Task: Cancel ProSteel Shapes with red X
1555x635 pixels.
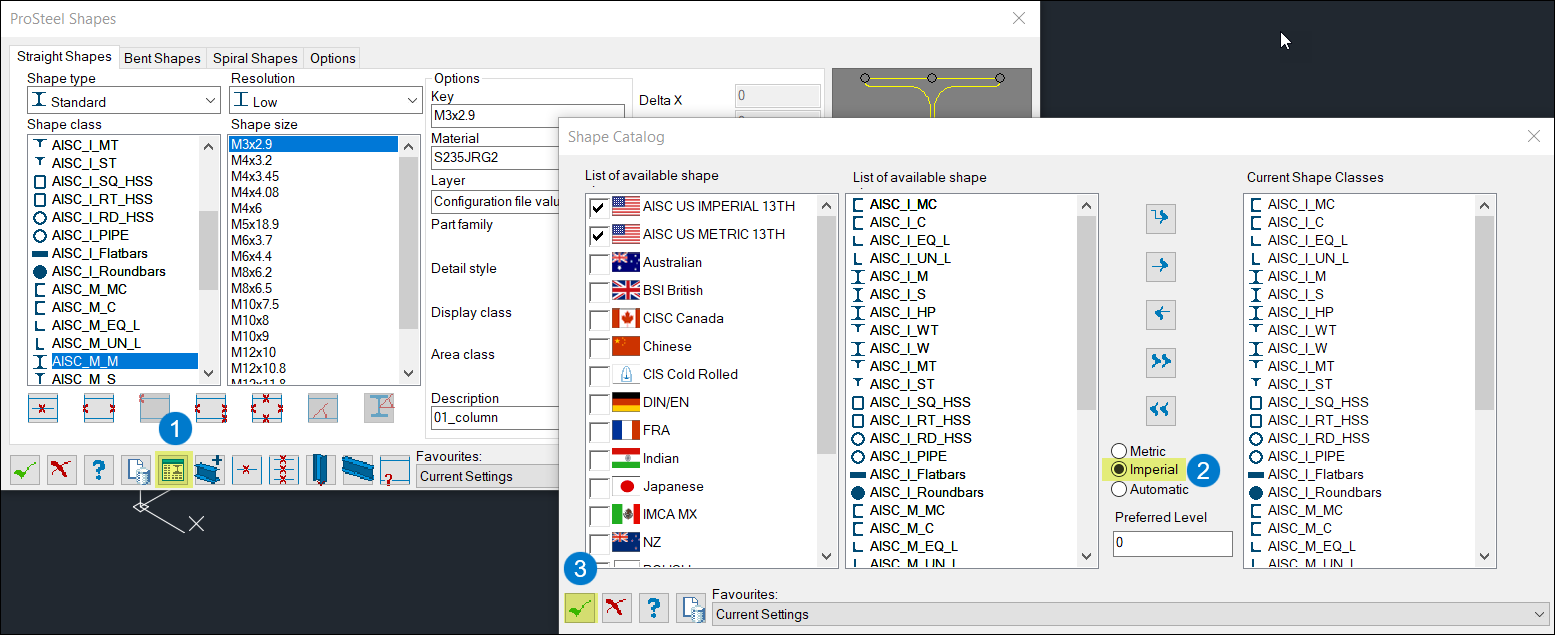Action: pos(62,469)
